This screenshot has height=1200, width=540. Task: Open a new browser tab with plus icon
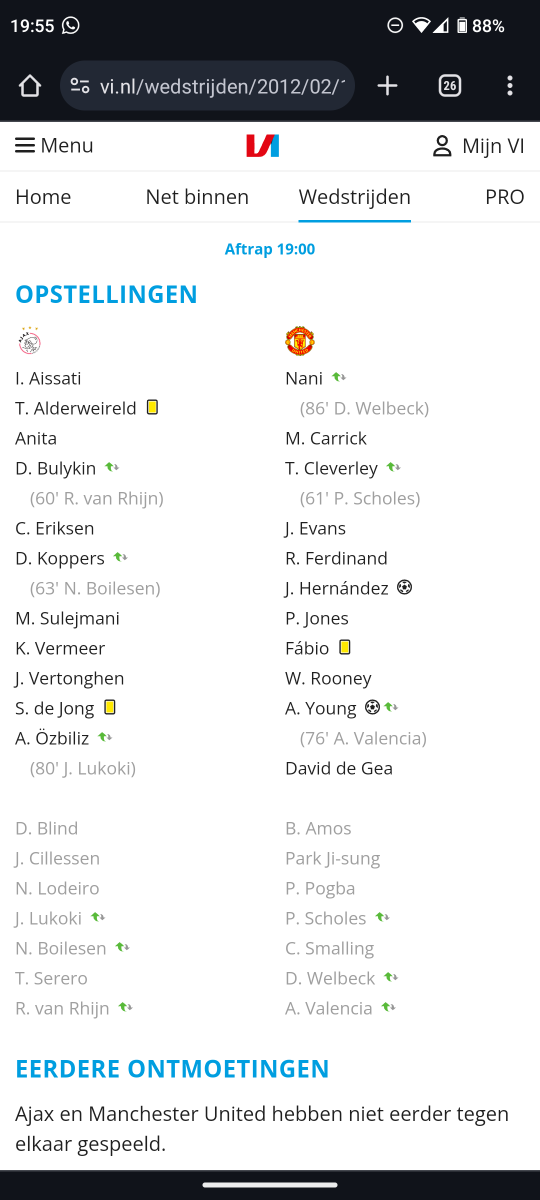pos(387,86)
